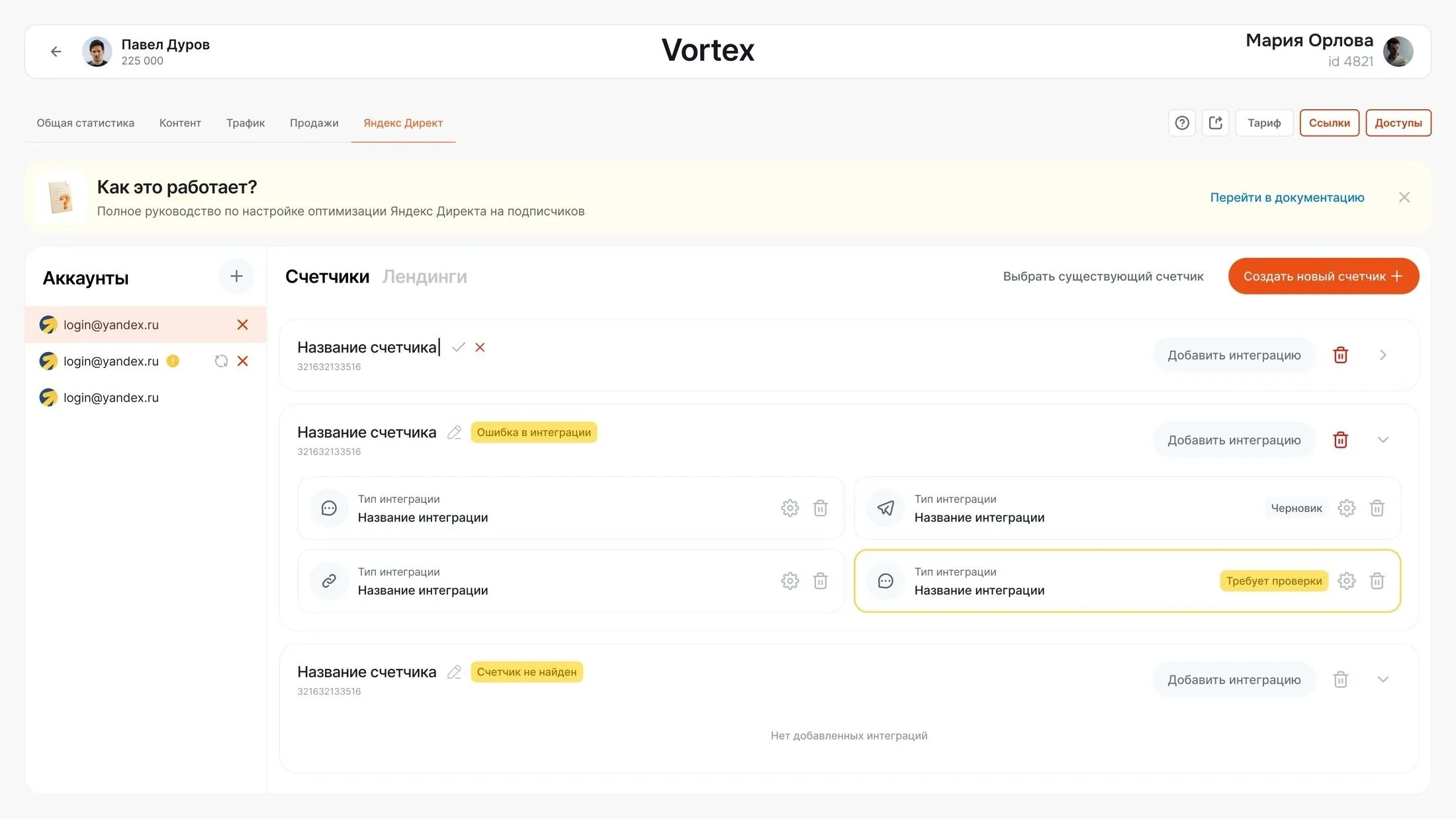This screenshot has height=819, width=1456.
Task: Click the paper plane icon of Черновик integration
Action: [x=886, y=508]
